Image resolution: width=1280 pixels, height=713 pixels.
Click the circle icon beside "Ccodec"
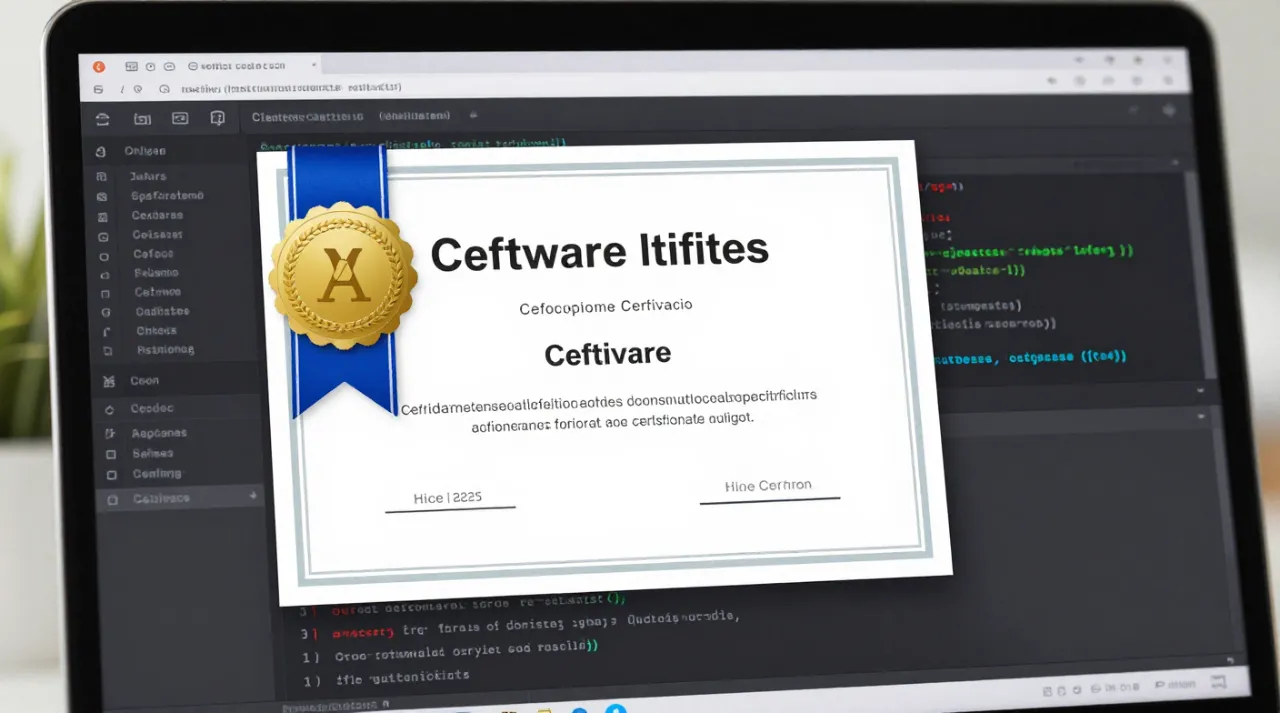pos(109,409)
